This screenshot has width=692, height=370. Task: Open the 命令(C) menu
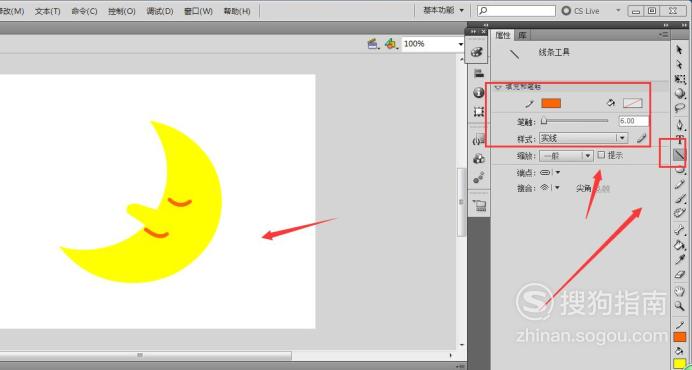tap(84, 11)
